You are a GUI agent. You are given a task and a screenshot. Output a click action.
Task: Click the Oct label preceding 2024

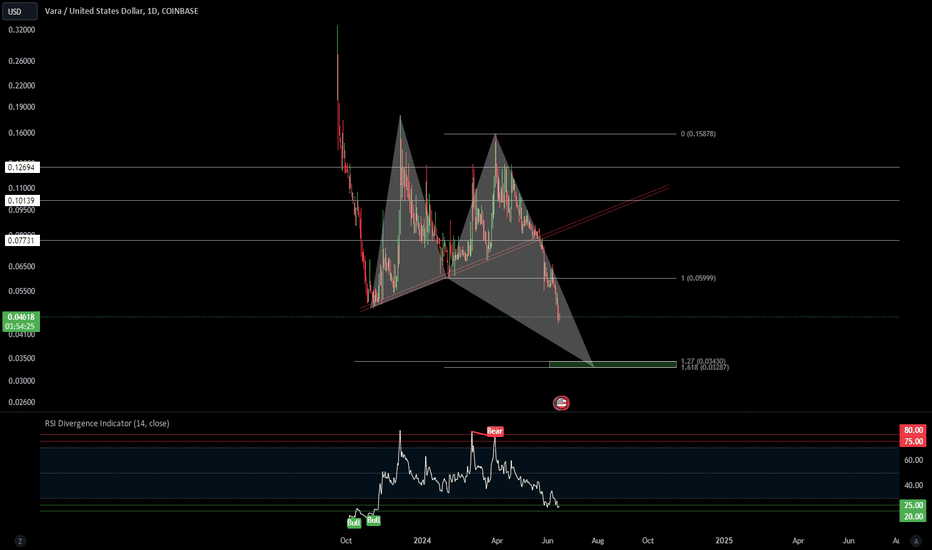pos(345,540)
